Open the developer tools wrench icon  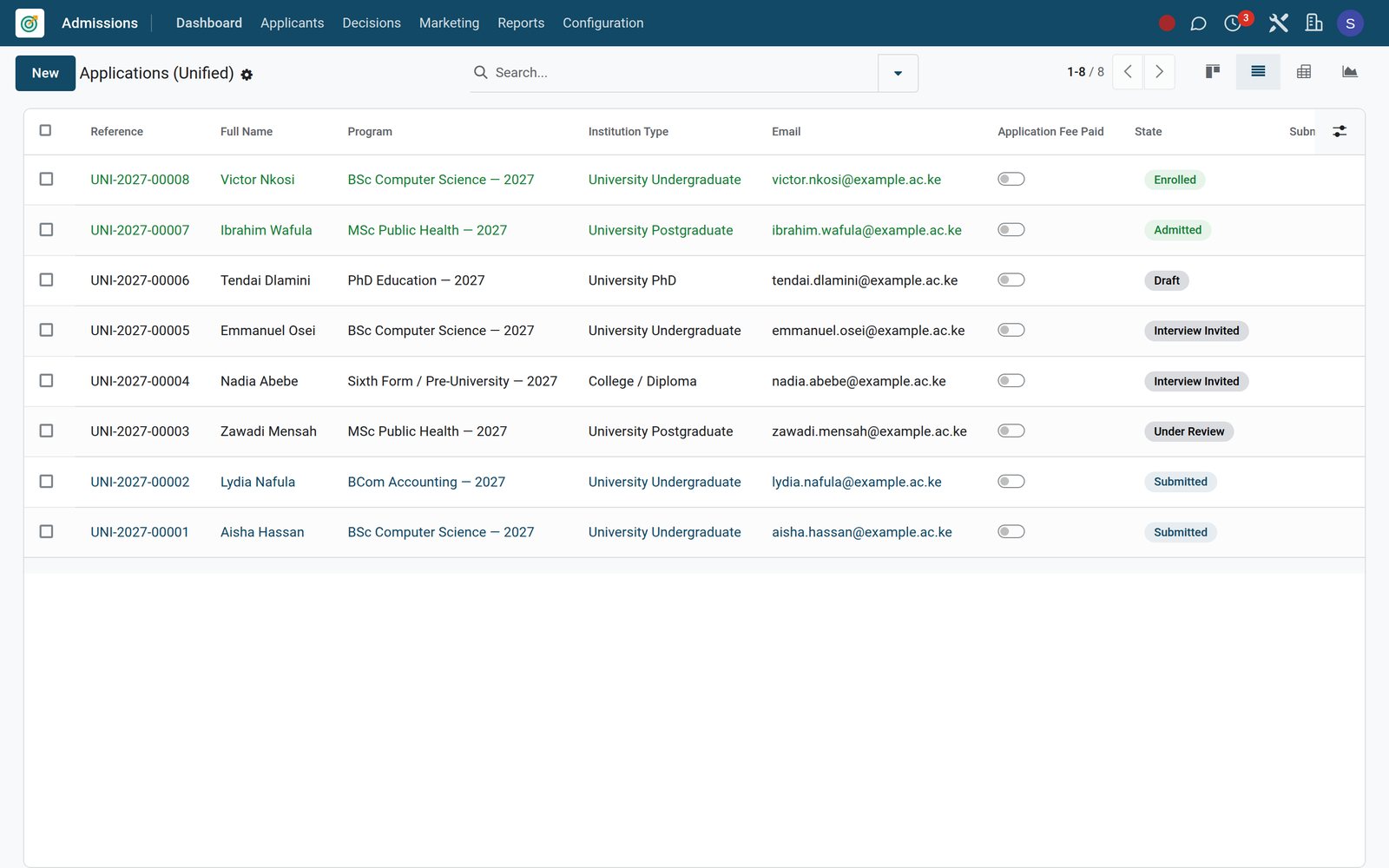tap(1278, 23)
